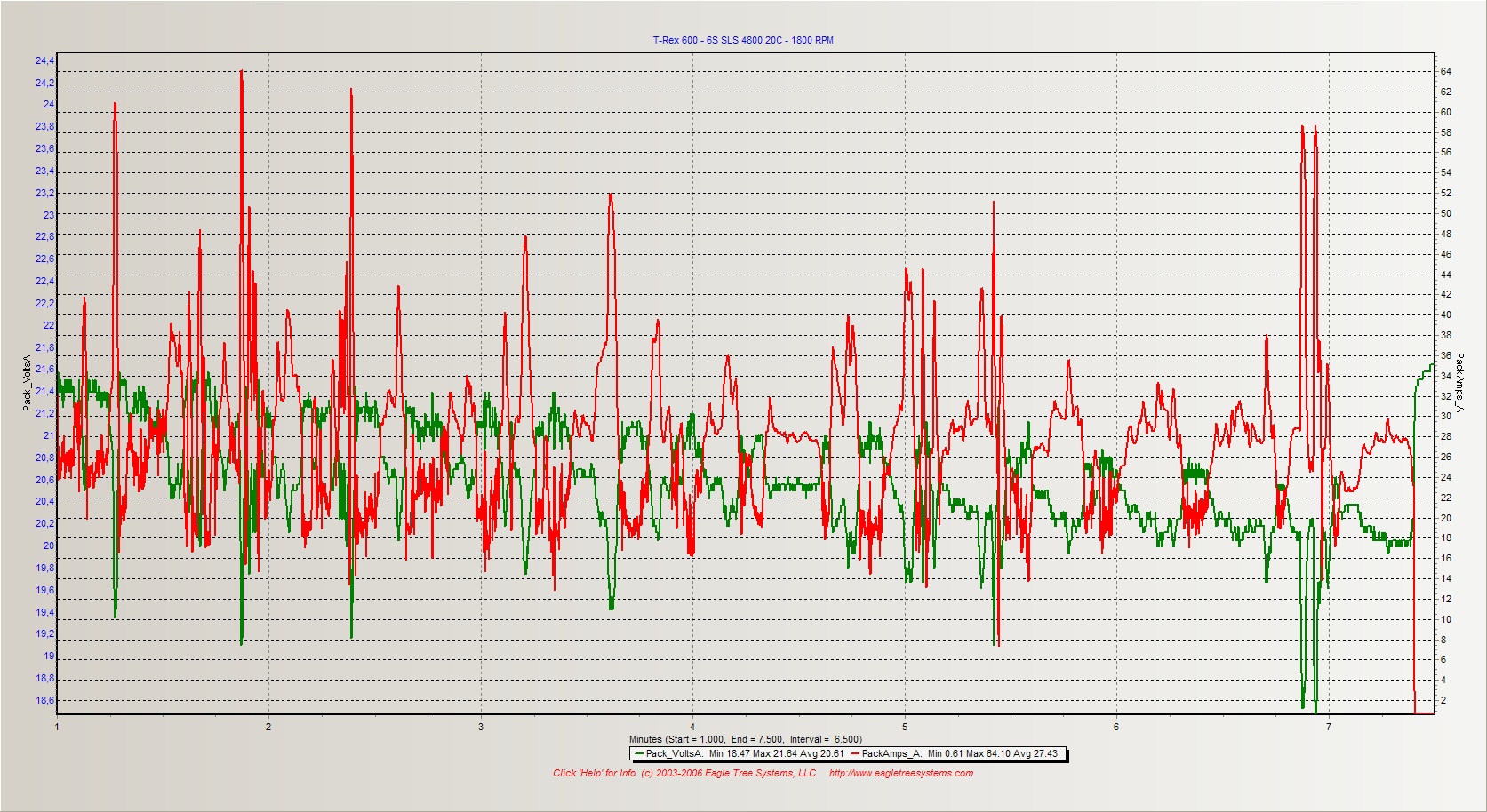Click the 2 amps axis tick label

pos(1443,701)
